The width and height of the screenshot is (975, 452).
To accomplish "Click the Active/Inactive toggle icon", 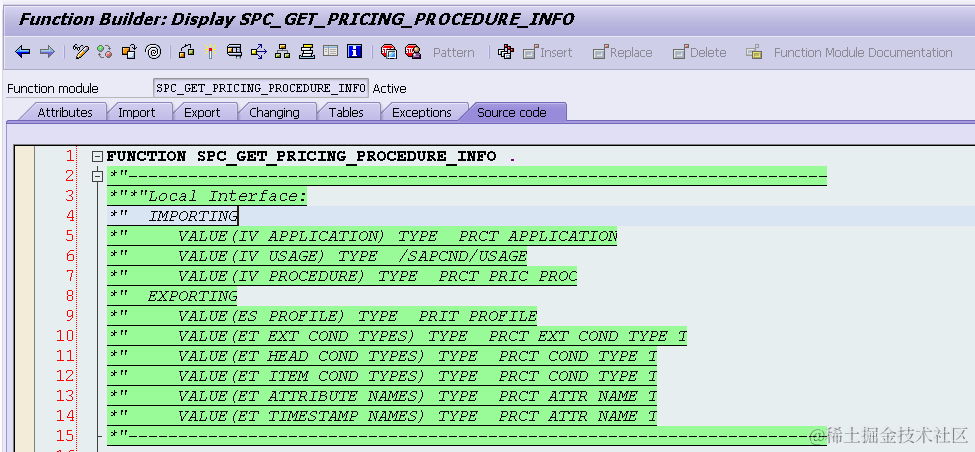I will click(104, 52).
